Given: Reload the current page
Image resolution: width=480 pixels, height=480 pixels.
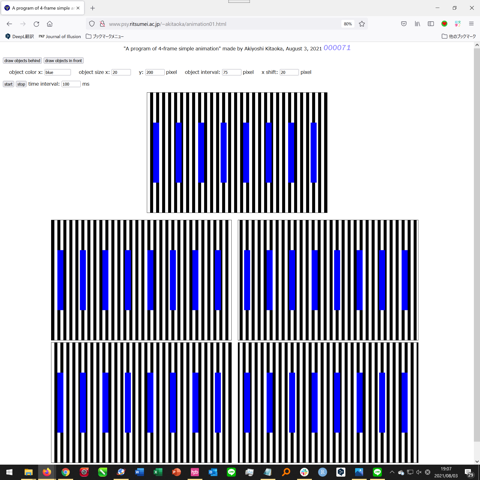Looking at the screenshot, I should pos(36,24).
